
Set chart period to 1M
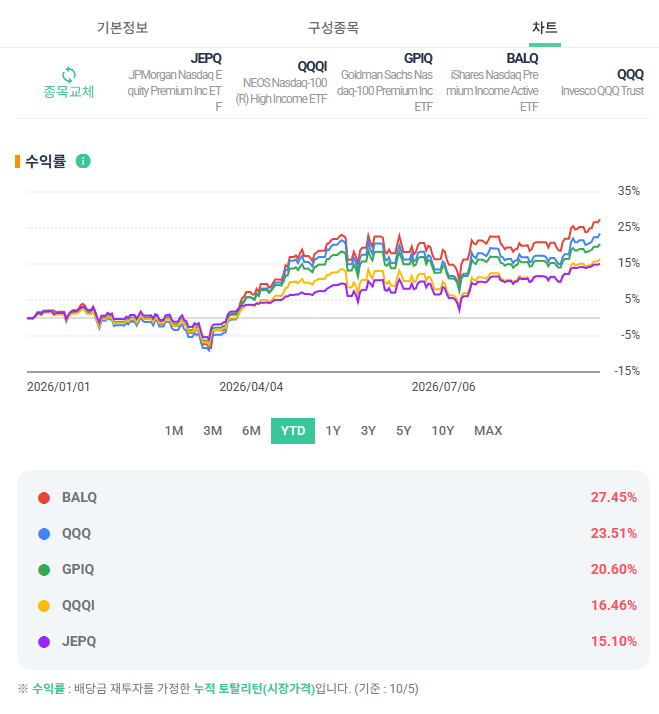[174, 431]
